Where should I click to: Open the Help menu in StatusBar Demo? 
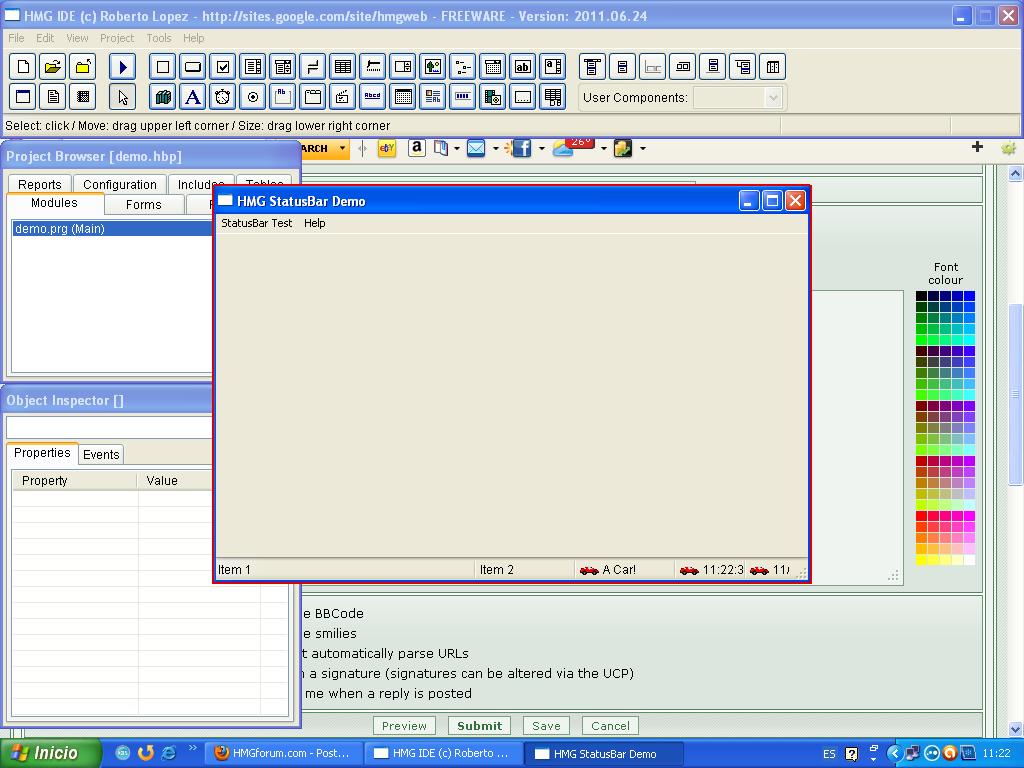(x=315, y=223)
